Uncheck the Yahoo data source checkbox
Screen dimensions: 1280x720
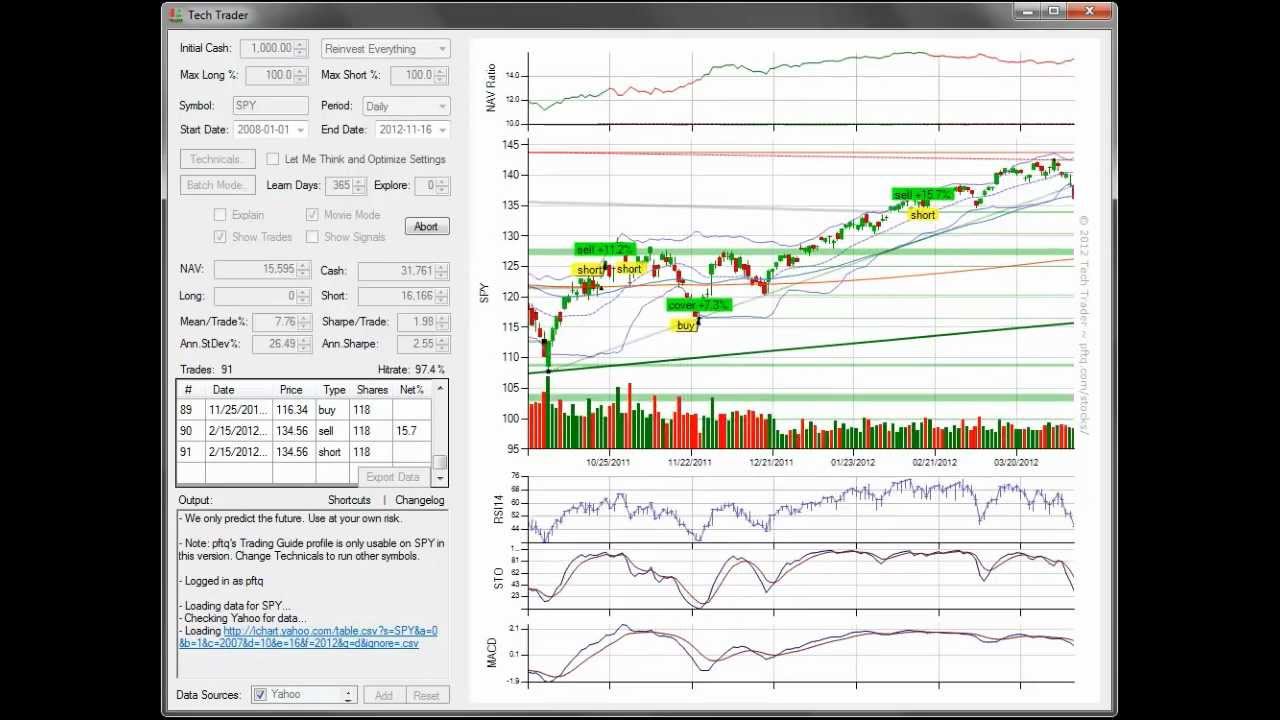pos(260,695)
